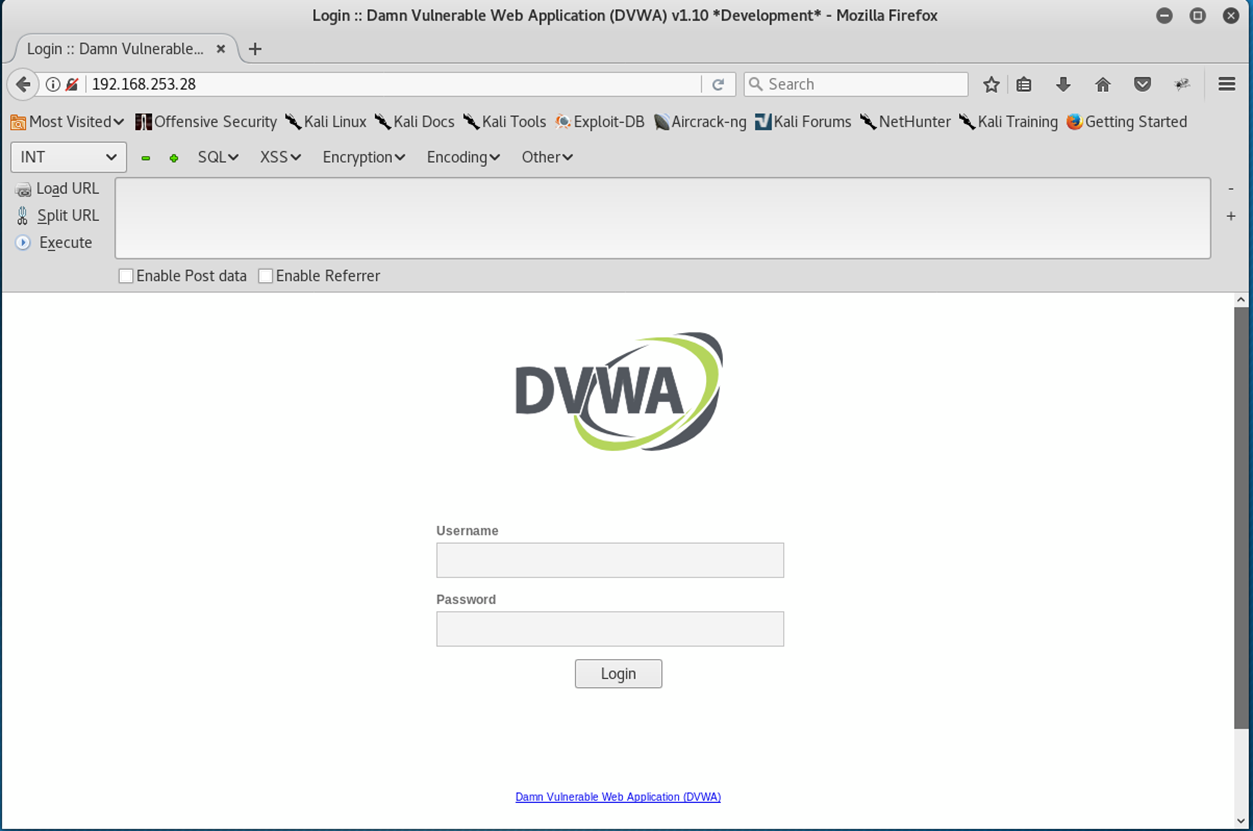Open Kali Tools bookmark
The height and width of the screenshot is (831, 1253).
pyautogui.click(x=505, y=122)
